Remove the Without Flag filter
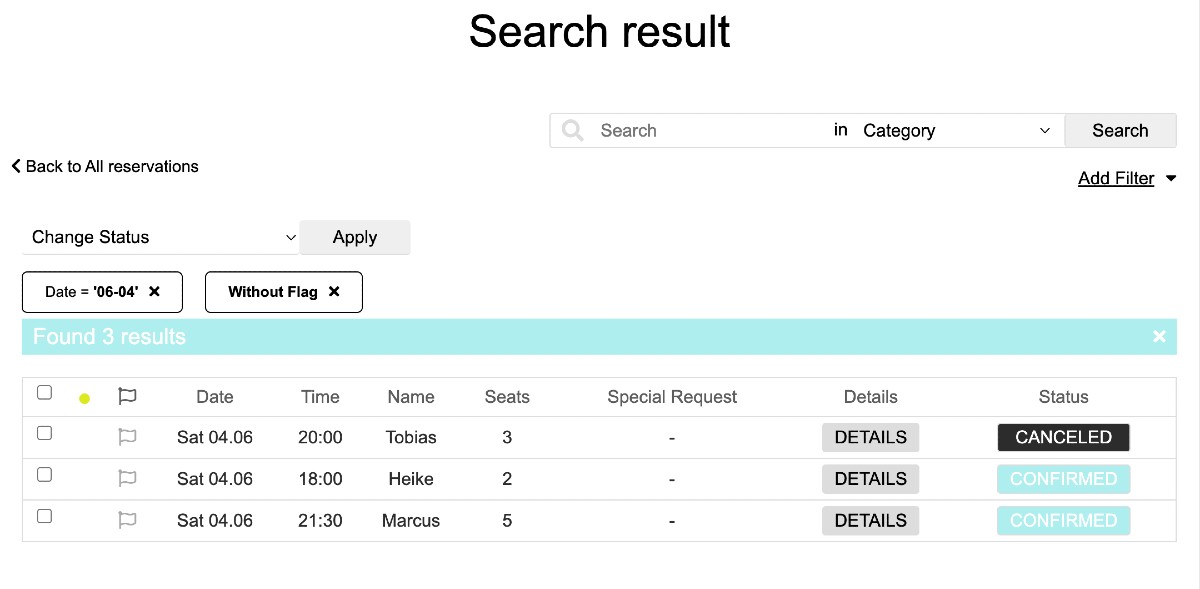The width and height of the screenshot is (1200, 589). click(334, 292)
